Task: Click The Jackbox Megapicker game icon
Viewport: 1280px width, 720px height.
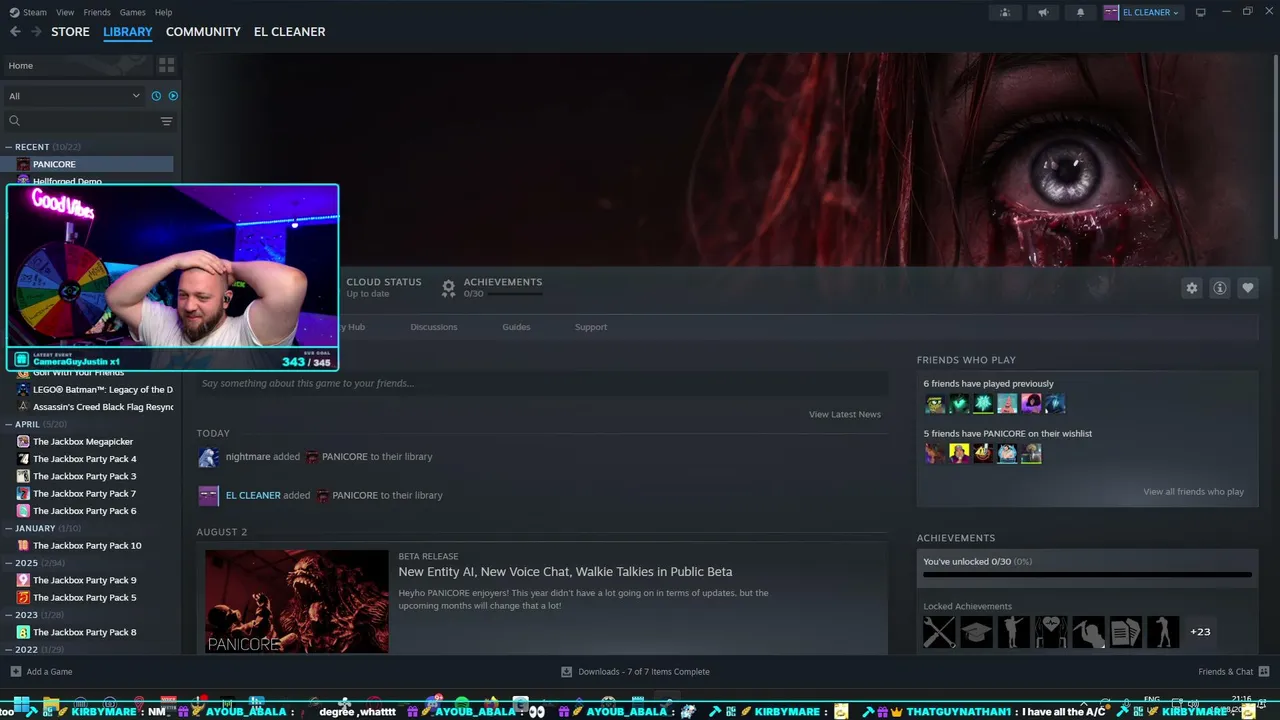Action: [23, 442]
